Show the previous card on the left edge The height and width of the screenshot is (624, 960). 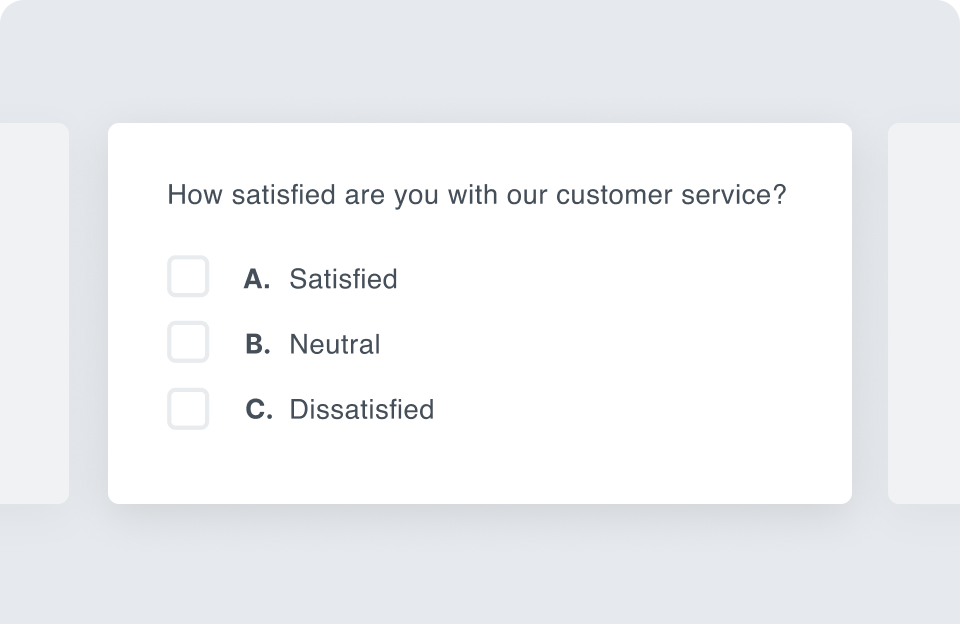[33, 313]
